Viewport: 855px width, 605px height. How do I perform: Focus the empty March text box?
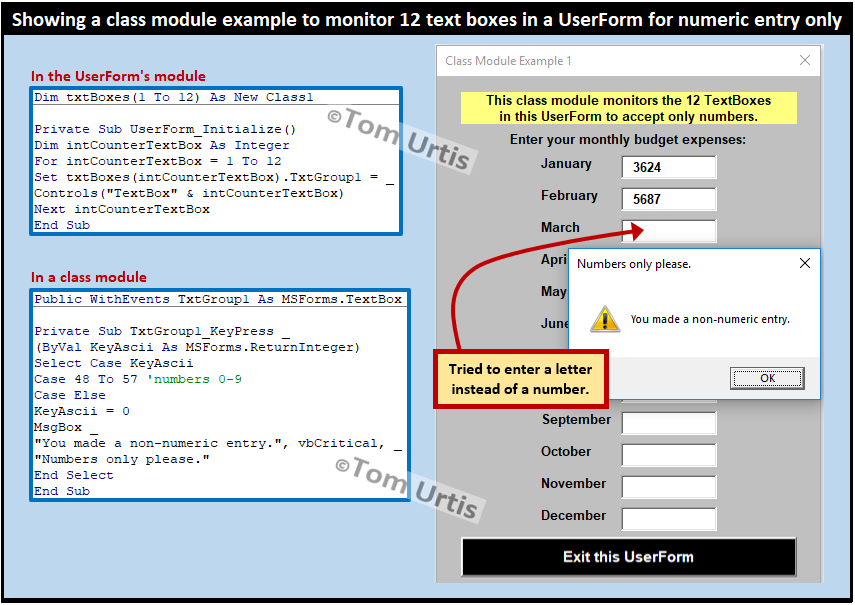tap(669, 231)
